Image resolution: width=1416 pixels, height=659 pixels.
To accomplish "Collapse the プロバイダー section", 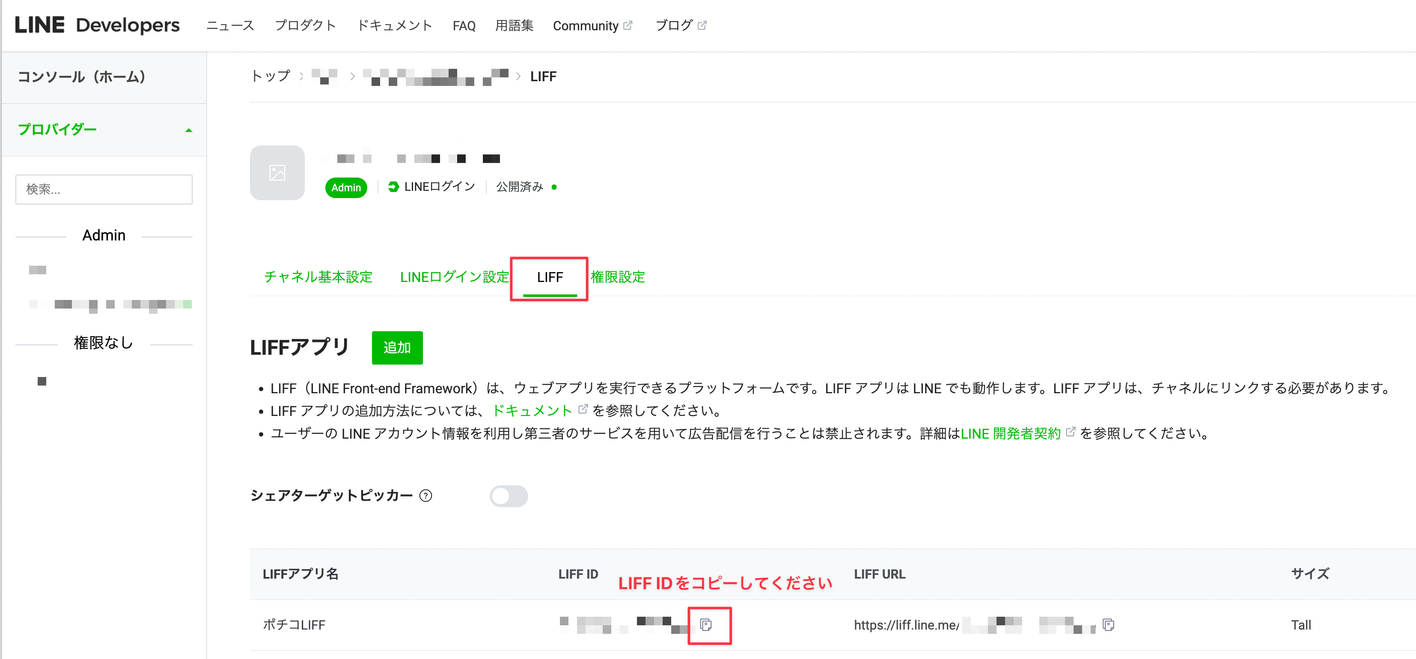I will coord(104,130).
